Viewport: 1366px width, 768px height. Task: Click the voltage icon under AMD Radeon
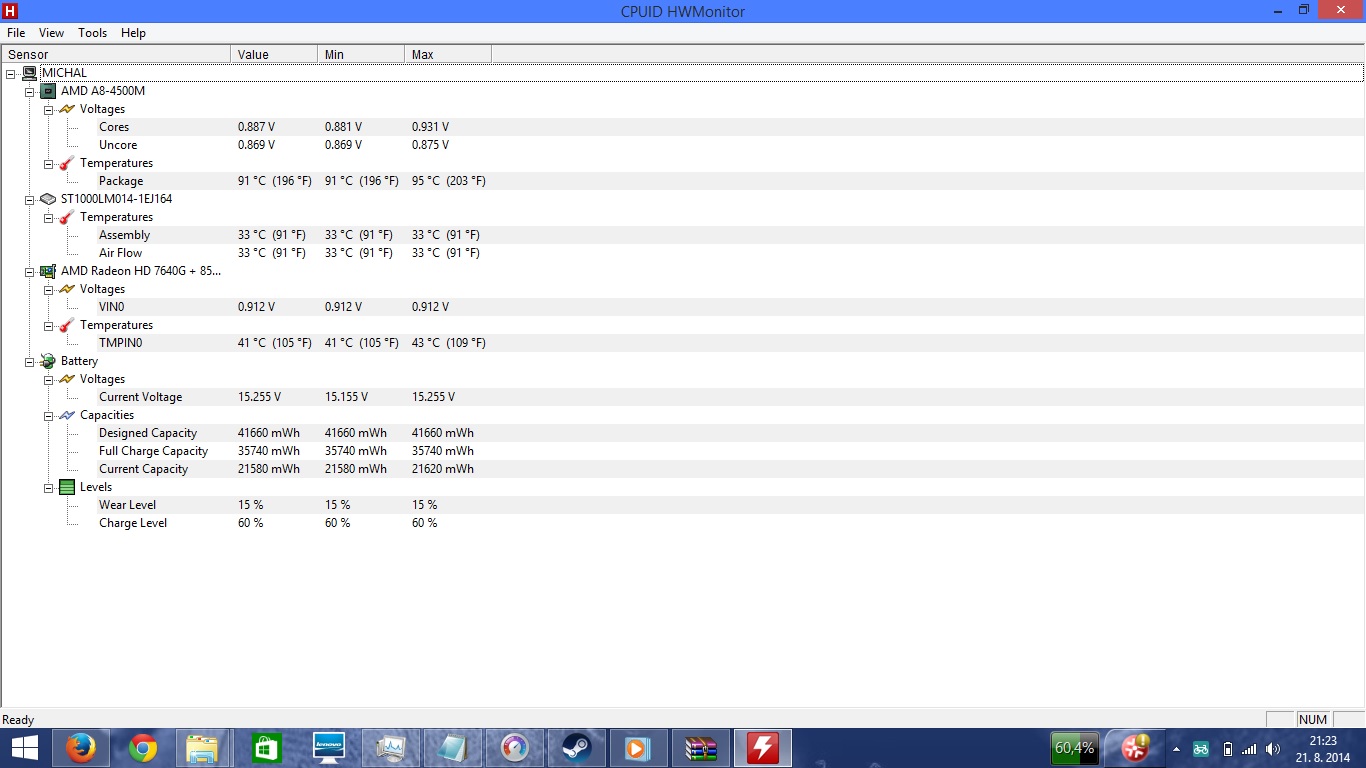click(x=67, y=289)
